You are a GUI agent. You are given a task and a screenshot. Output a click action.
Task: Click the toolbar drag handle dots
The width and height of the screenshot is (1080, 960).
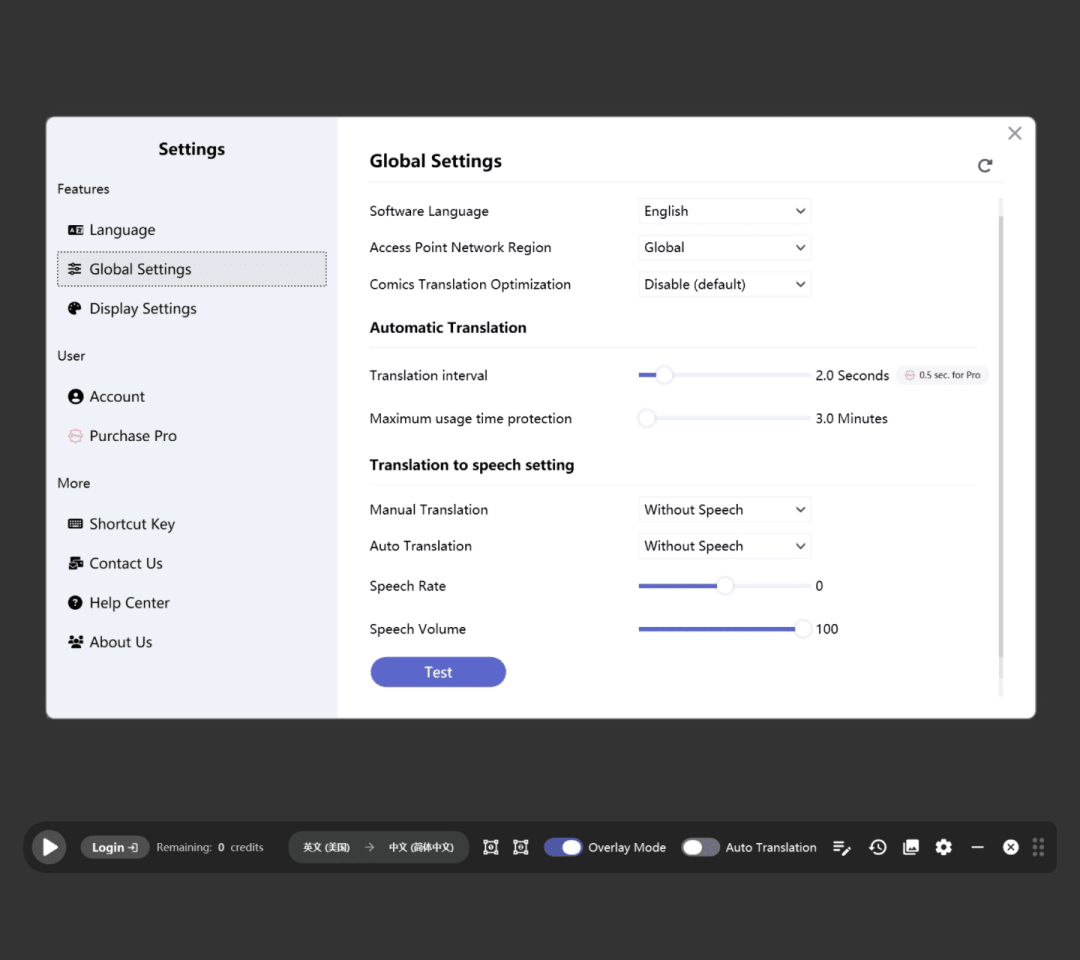(x=1038, y=847)
